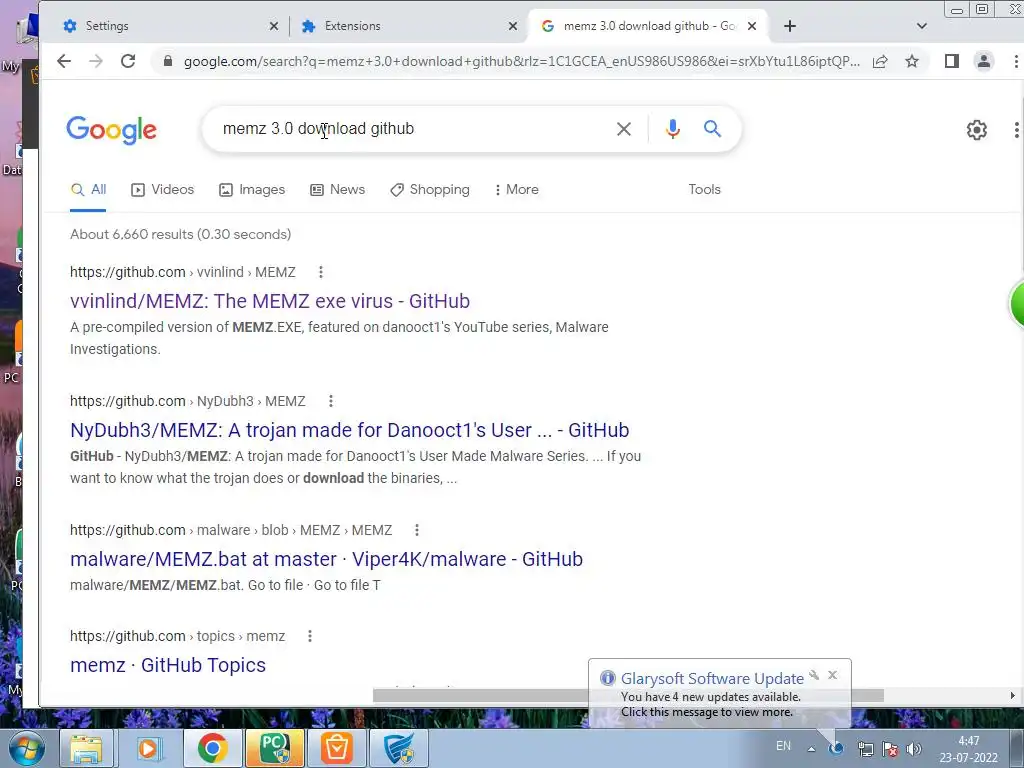This screenshot has width=1024, height=768.
Task: Click the padlock site info icon
Action: [x=168, y=61]
